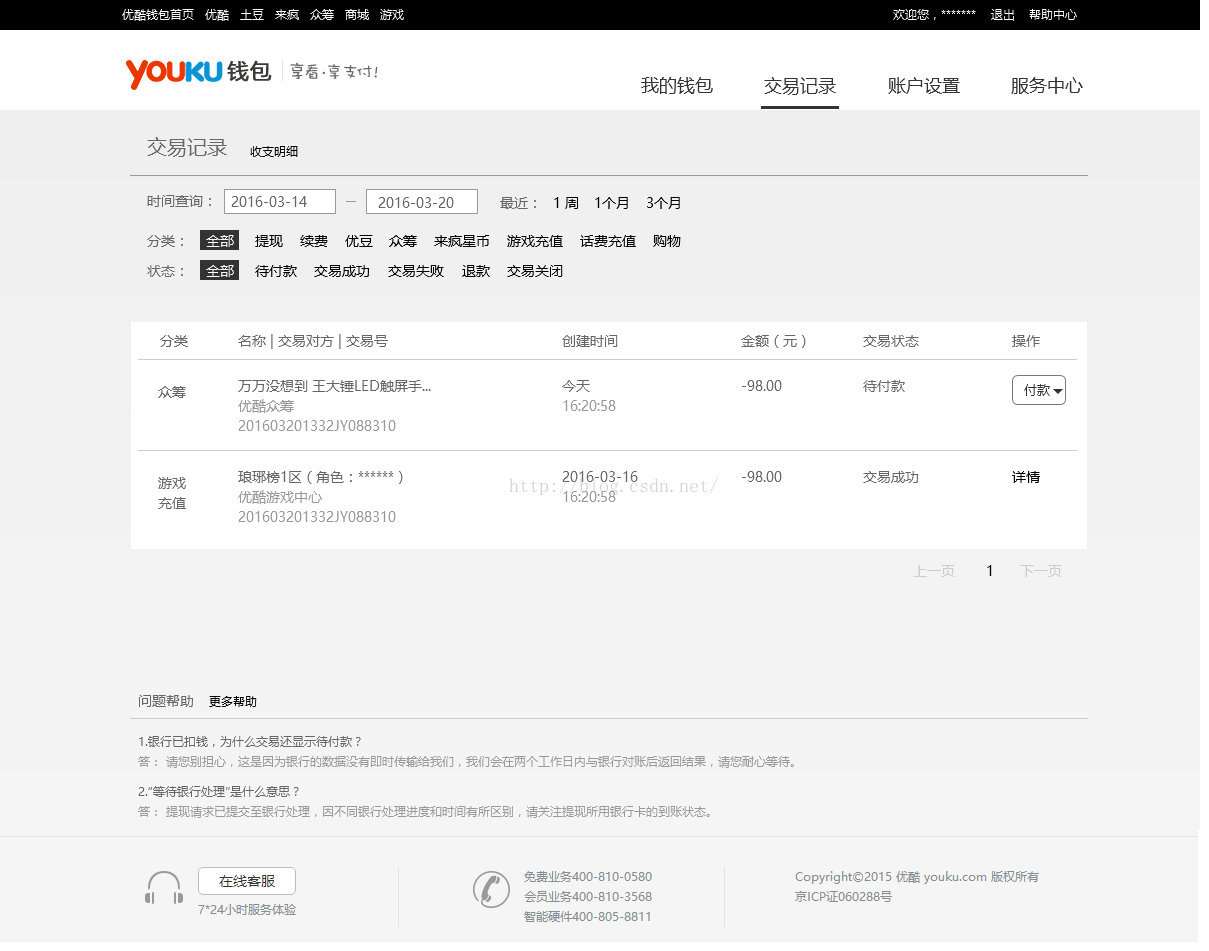
Task: Open the 我的钱包 tab
Action: 677,86
